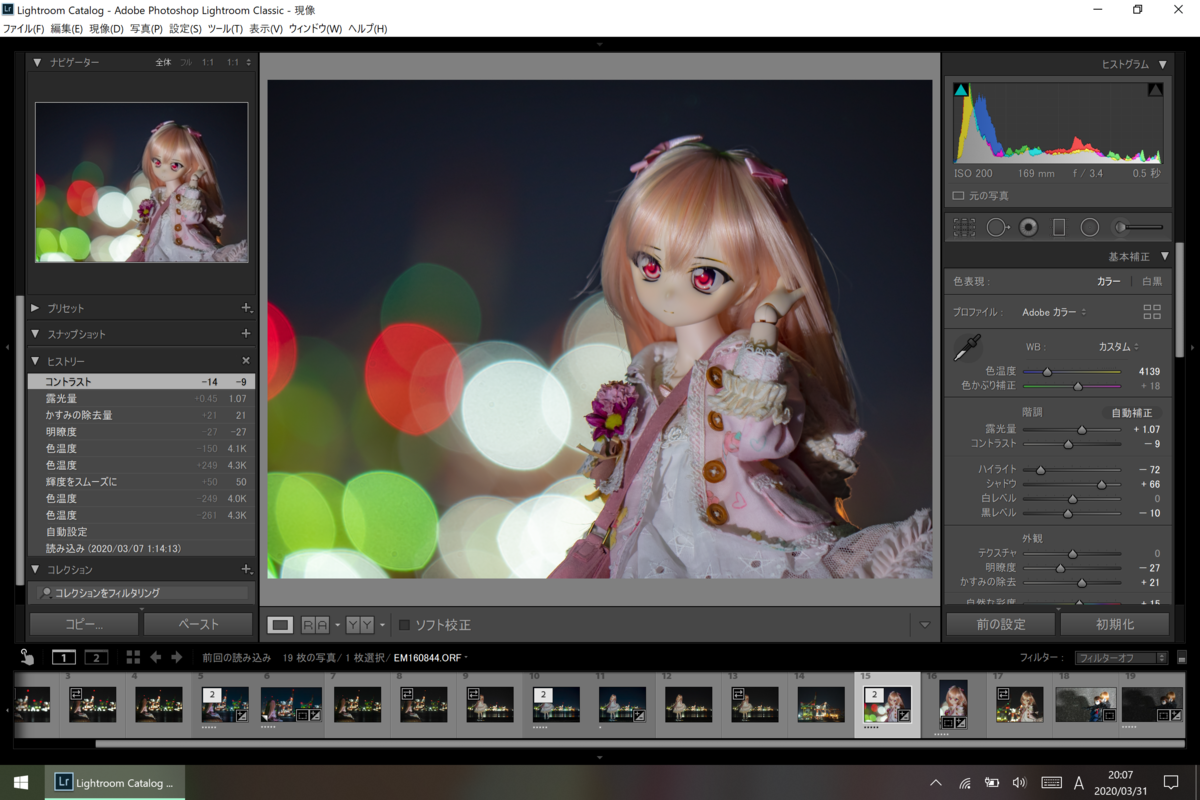Image resolution: width=1200 pixels, height=800 pixels.
Task: Clear history with the X icon
Action: [246, 361]
